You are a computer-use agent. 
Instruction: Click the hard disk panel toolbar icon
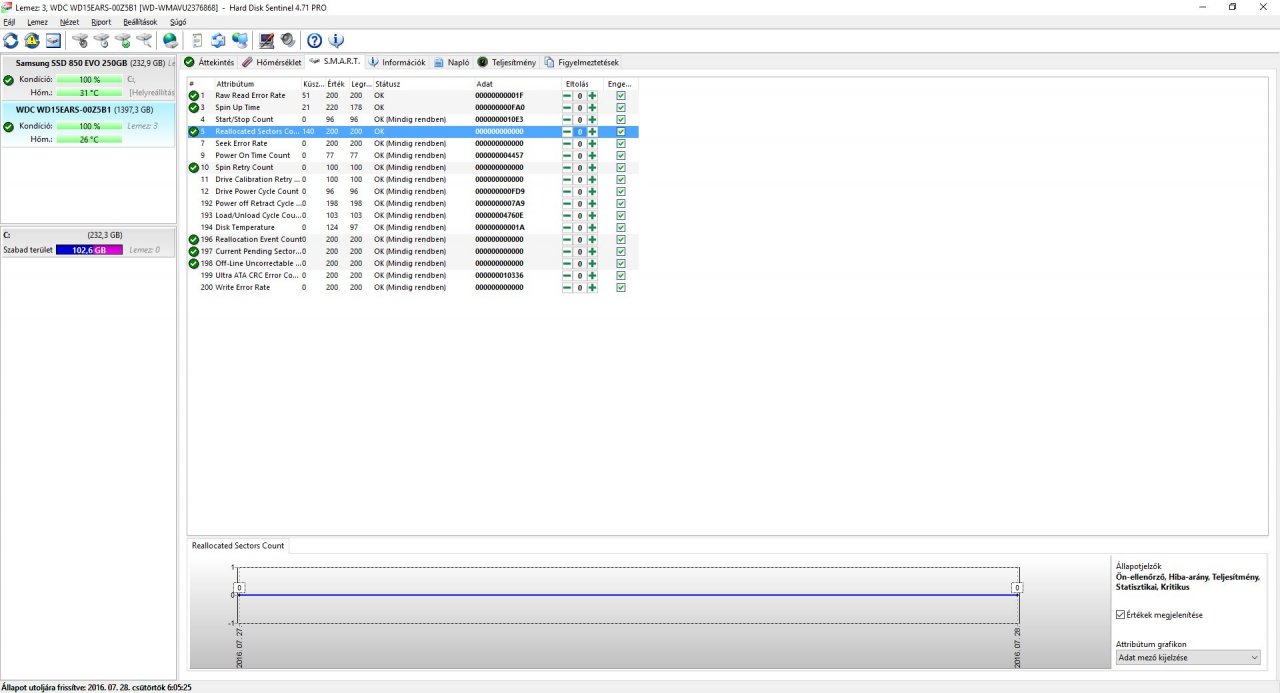53,40
